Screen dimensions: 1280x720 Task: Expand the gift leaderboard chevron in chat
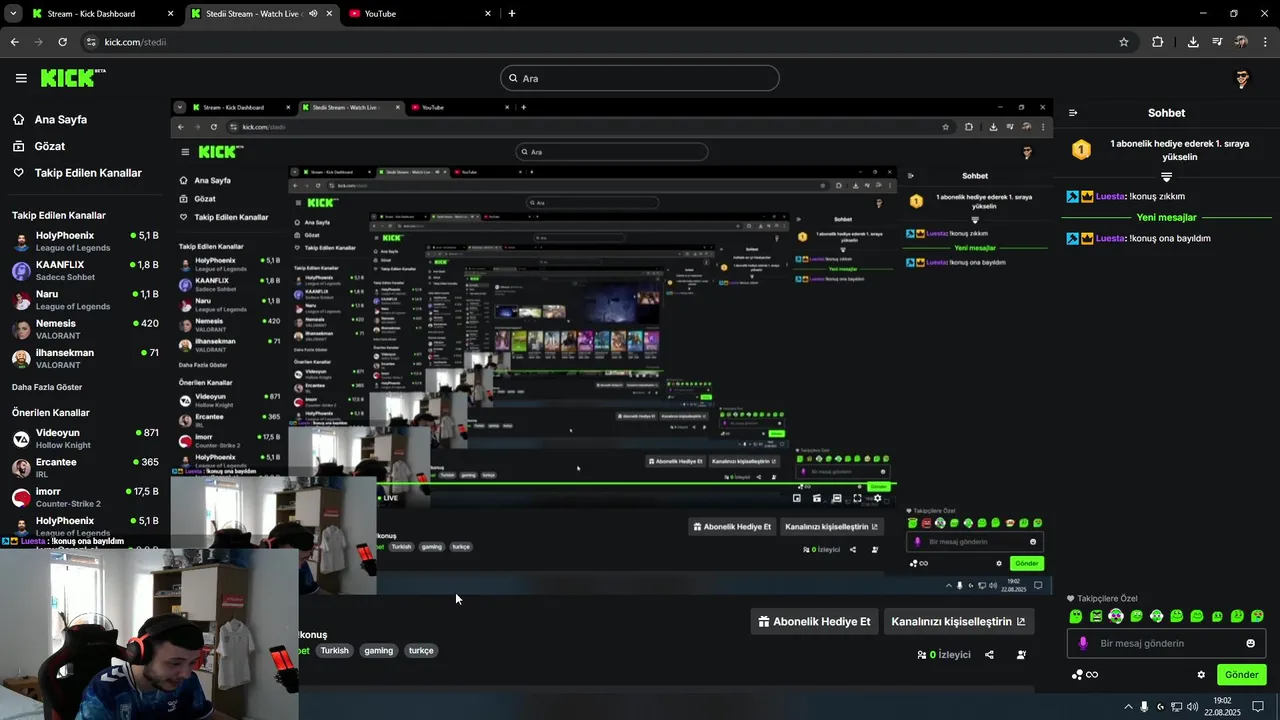click(x=1166, y=176)
